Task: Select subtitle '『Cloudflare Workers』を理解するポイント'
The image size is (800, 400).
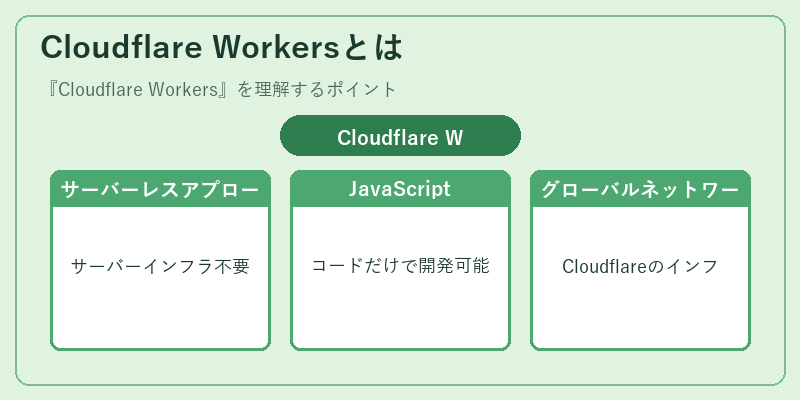Action: pos(220,90)
